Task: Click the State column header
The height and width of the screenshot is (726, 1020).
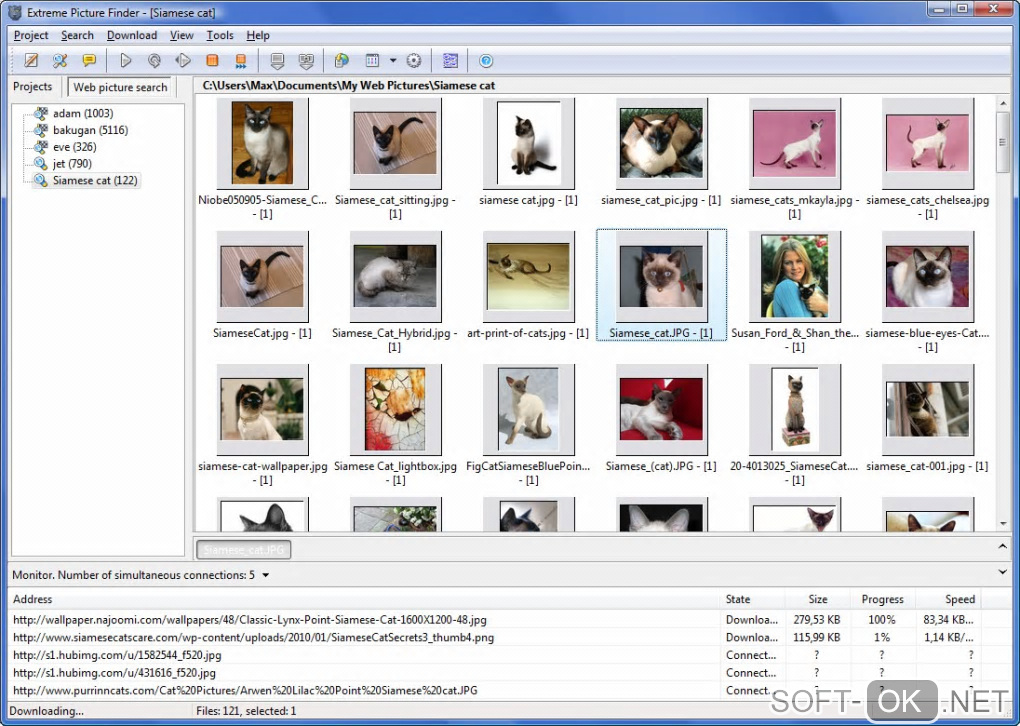Action: click(x=753, y=599)
